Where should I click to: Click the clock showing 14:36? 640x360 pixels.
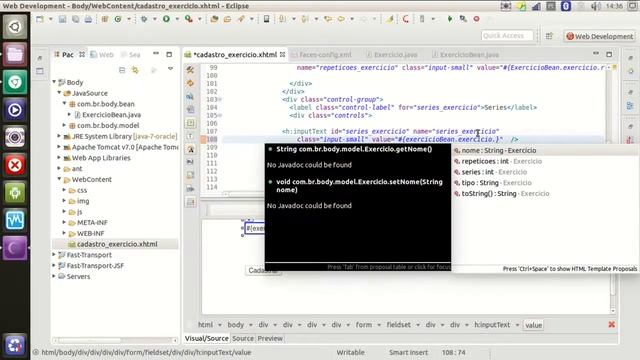tap(614, 6)
